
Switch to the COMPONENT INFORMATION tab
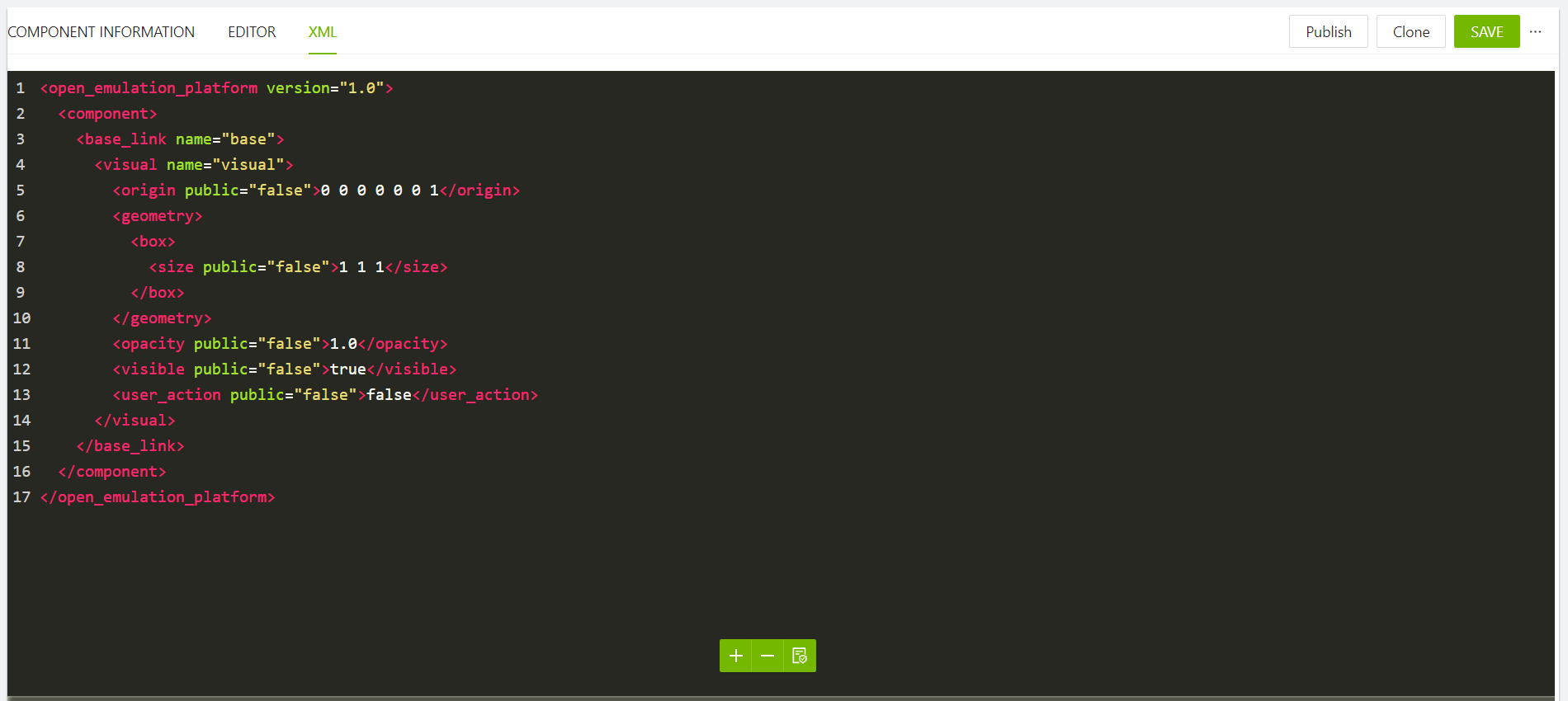(102, 31)
